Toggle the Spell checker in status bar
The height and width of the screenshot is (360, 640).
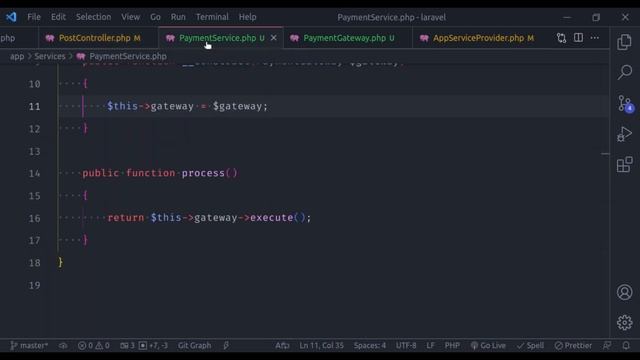pyautogui.click(x=530, y=345)
